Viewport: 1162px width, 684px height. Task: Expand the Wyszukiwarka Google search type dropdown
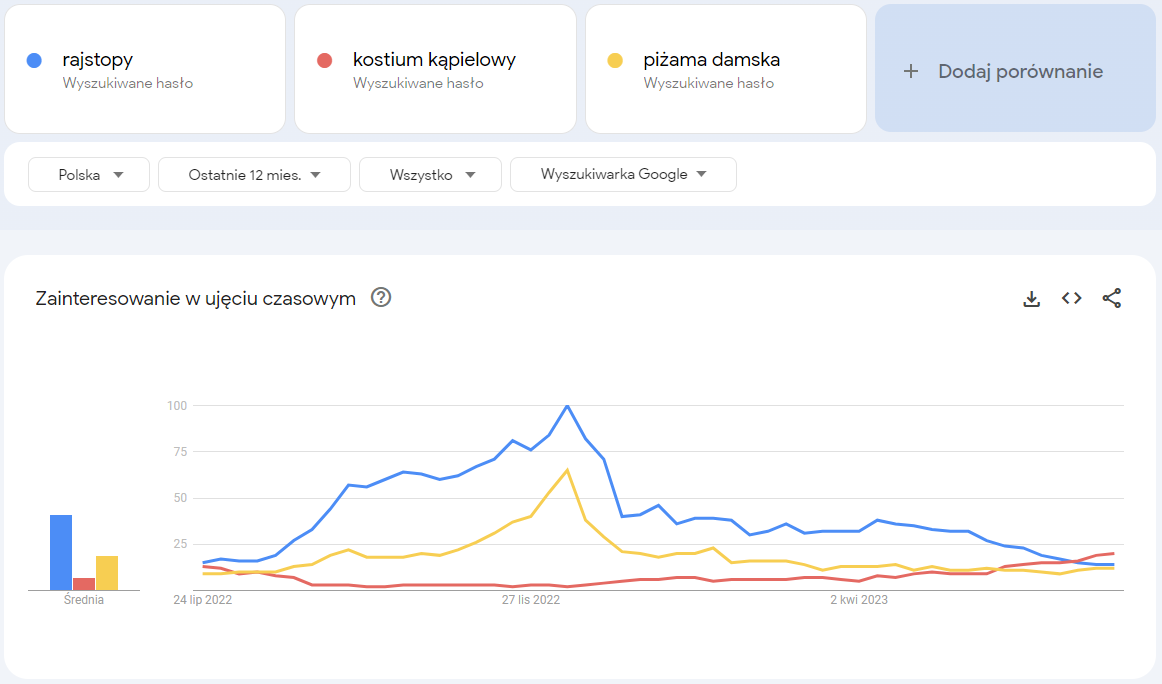(623, 174)
